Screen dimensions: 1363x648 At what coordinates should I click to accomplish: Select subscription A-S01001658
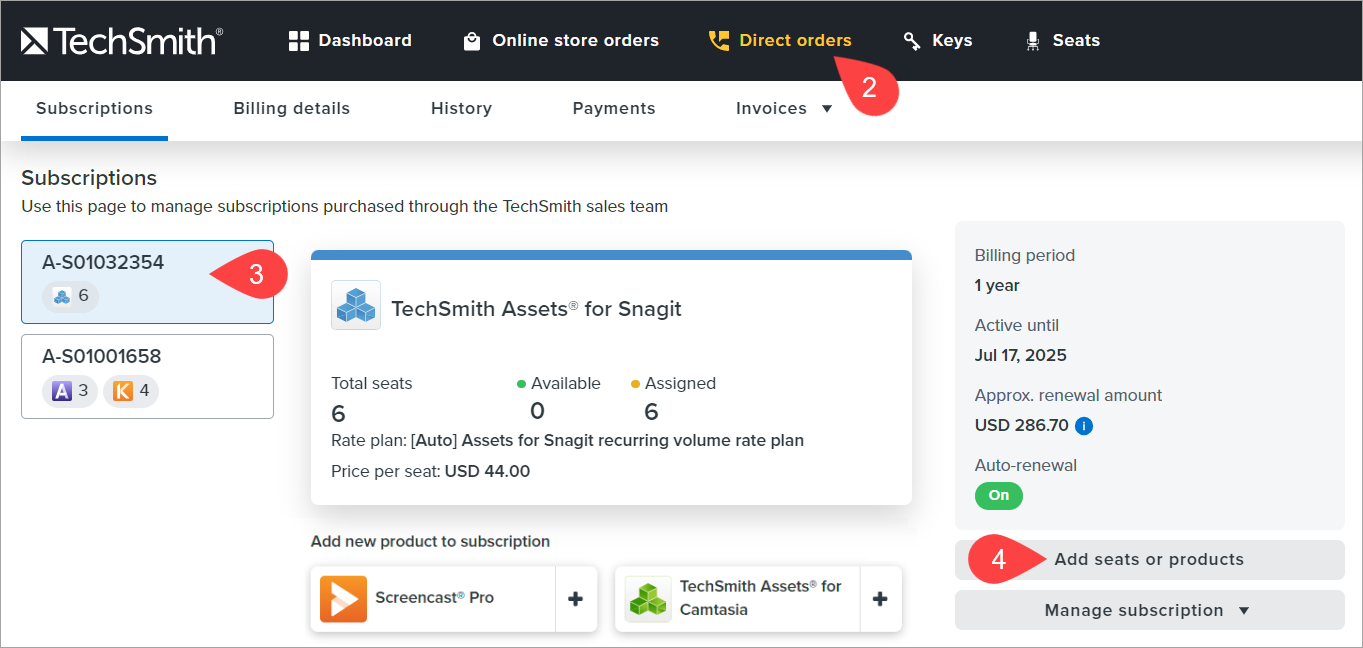147,375
